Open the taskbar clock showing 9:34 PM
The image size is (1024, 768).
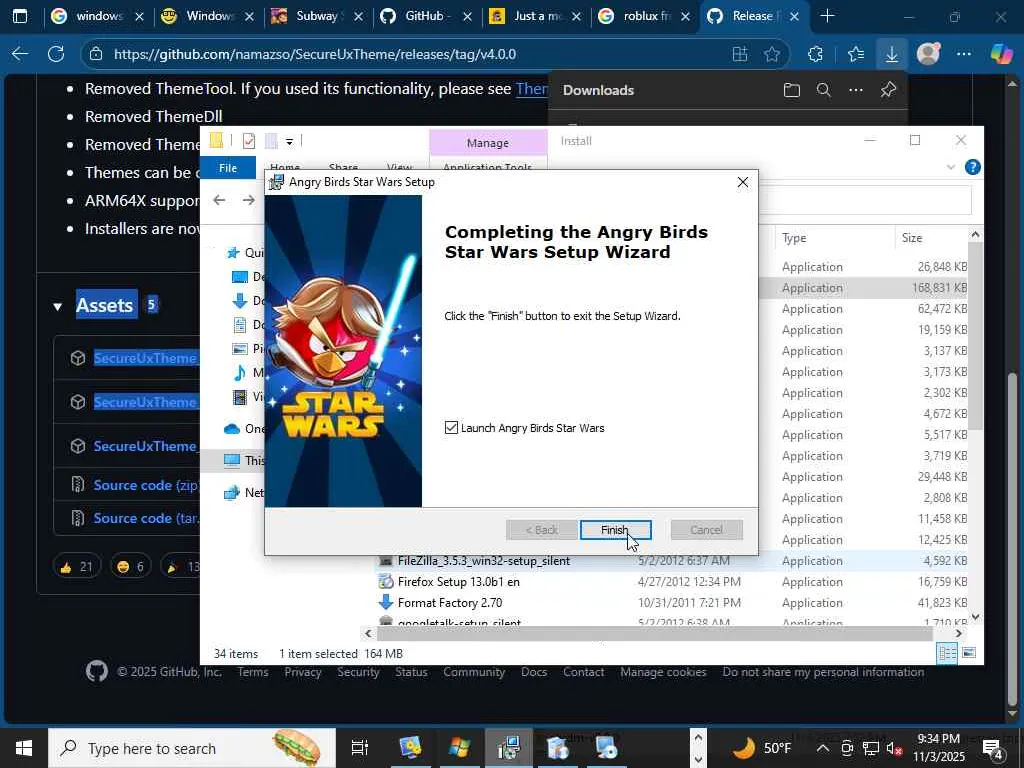tap(938, 748)
